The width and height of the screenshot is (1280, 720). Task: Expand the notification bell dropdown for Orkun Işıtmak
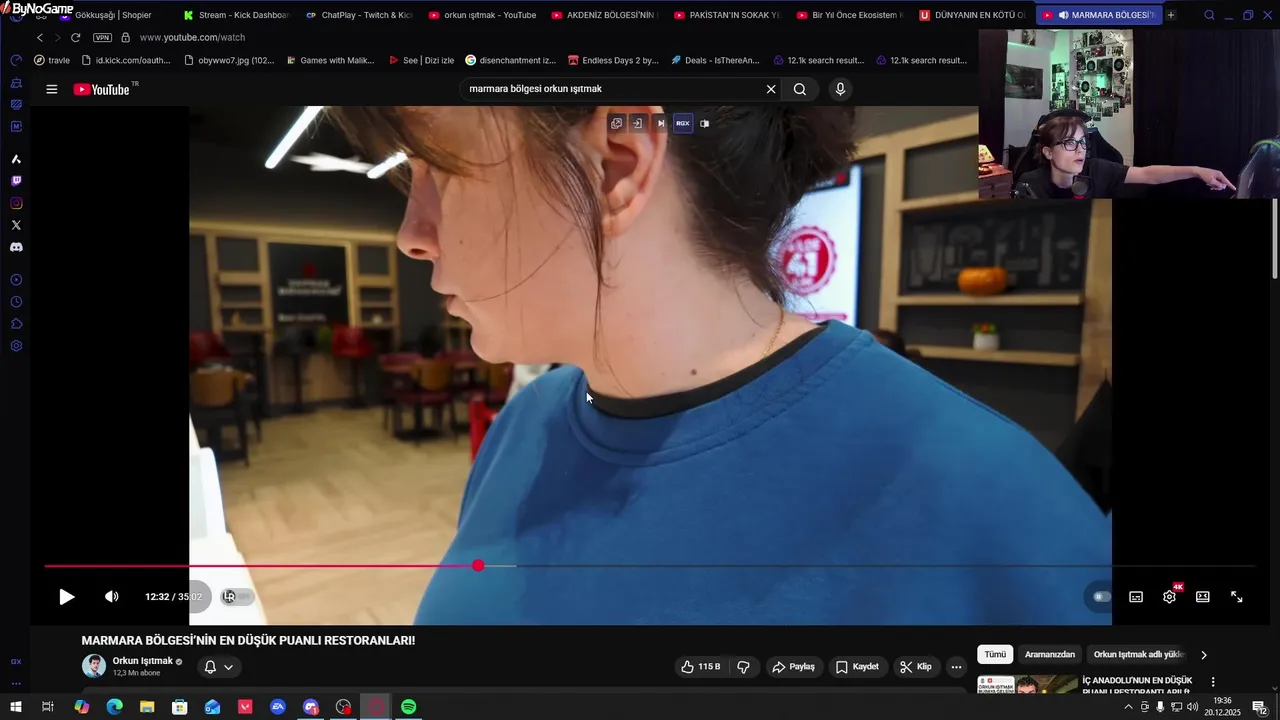click(x=219, y=667)
